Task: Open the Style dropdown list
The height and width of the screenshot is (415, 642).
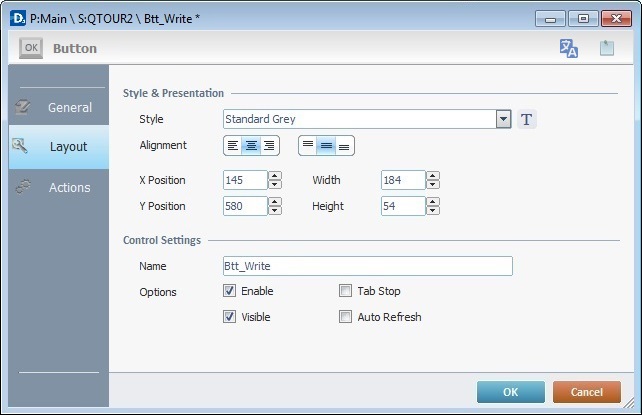Action: [504, 120]
